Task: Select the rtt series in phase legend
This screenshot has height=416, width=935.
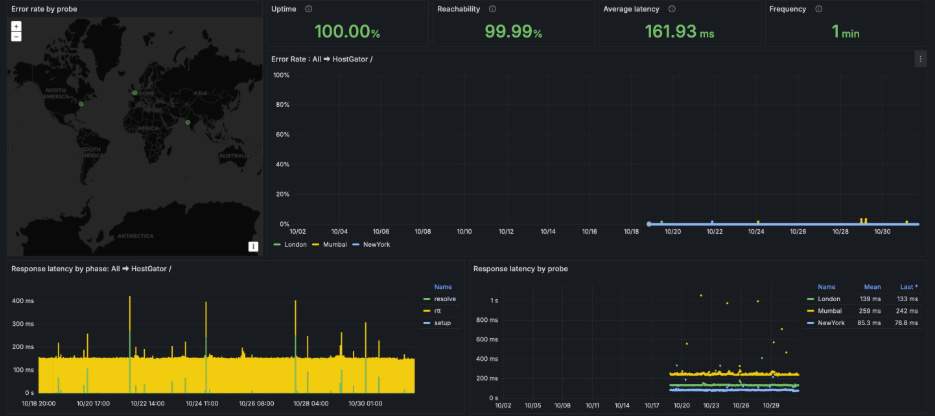Action: (x=438, y=310)
